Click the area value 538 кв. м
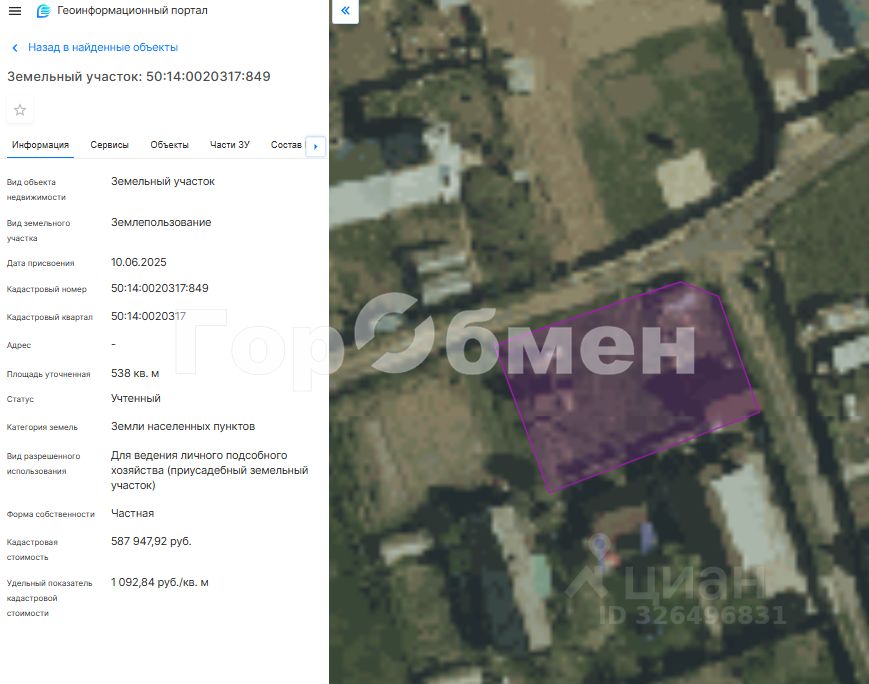 click(x=135, y=374)
